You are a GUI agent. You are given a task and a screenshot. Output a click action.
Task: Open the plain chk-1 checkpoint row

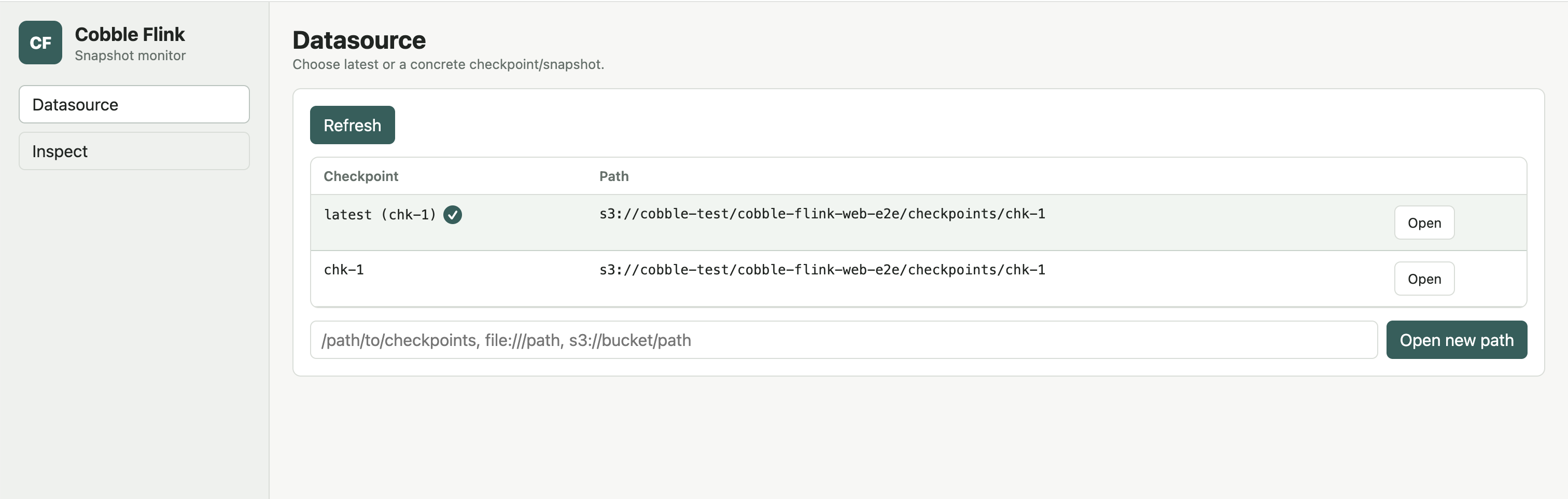pyautogui.click(x=1424, y=279)
